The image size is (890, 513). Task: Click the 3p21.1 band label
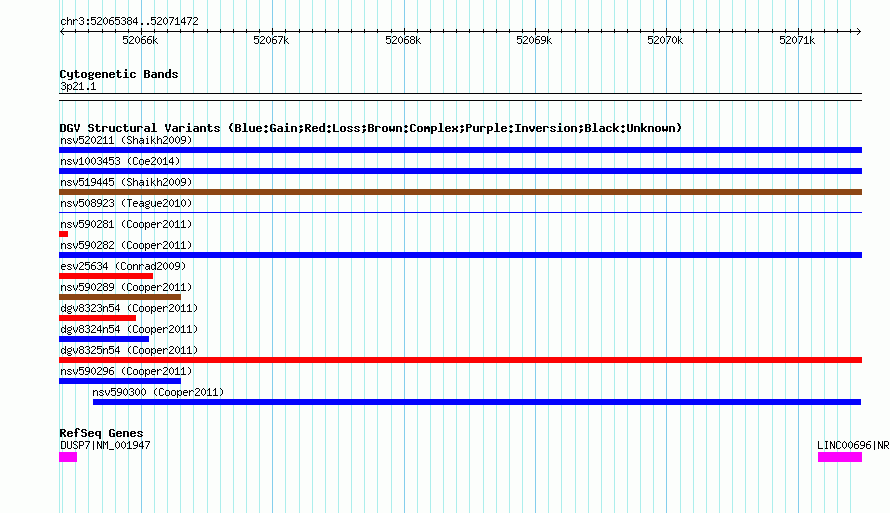pos(78,86)
